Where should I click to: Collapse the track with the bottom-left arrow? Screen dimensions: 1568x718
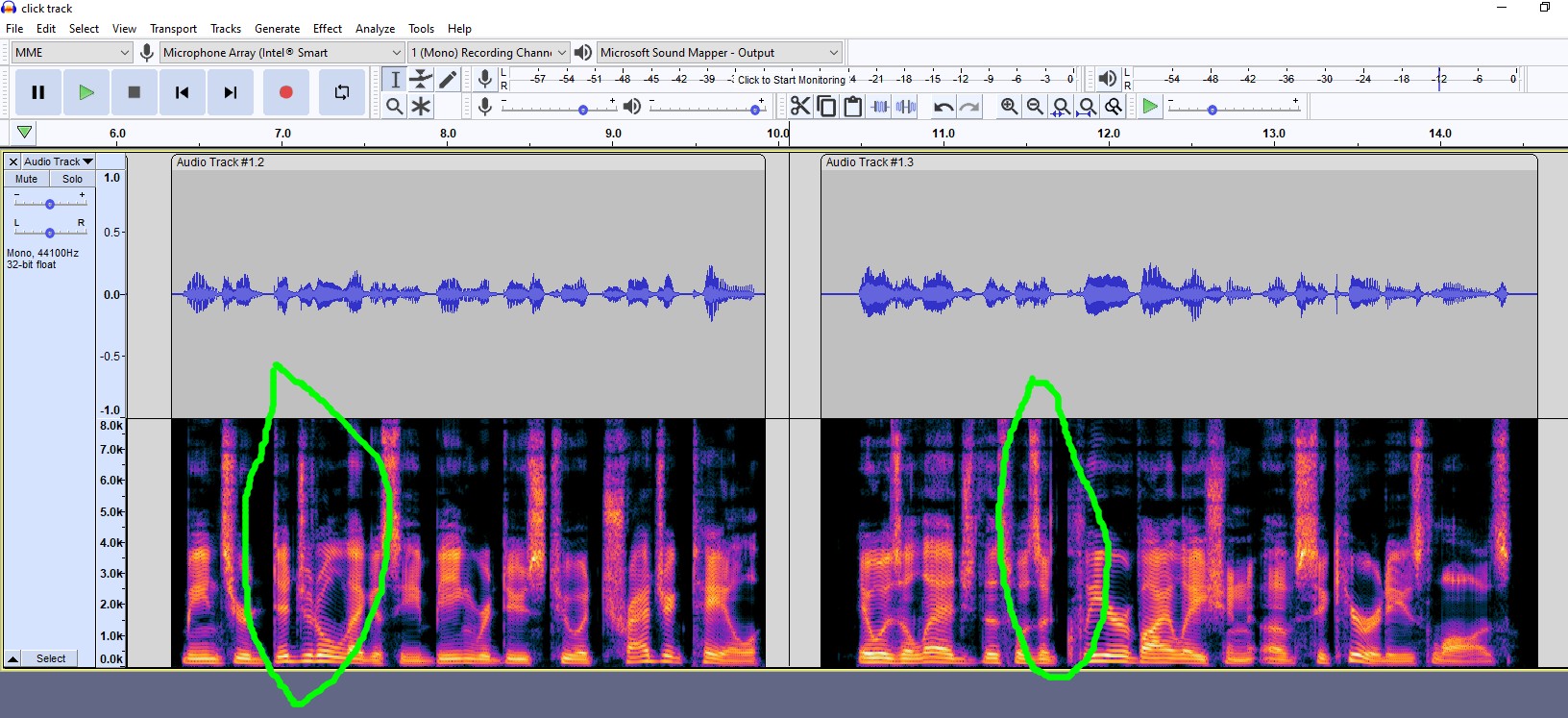tap(13, 658)
